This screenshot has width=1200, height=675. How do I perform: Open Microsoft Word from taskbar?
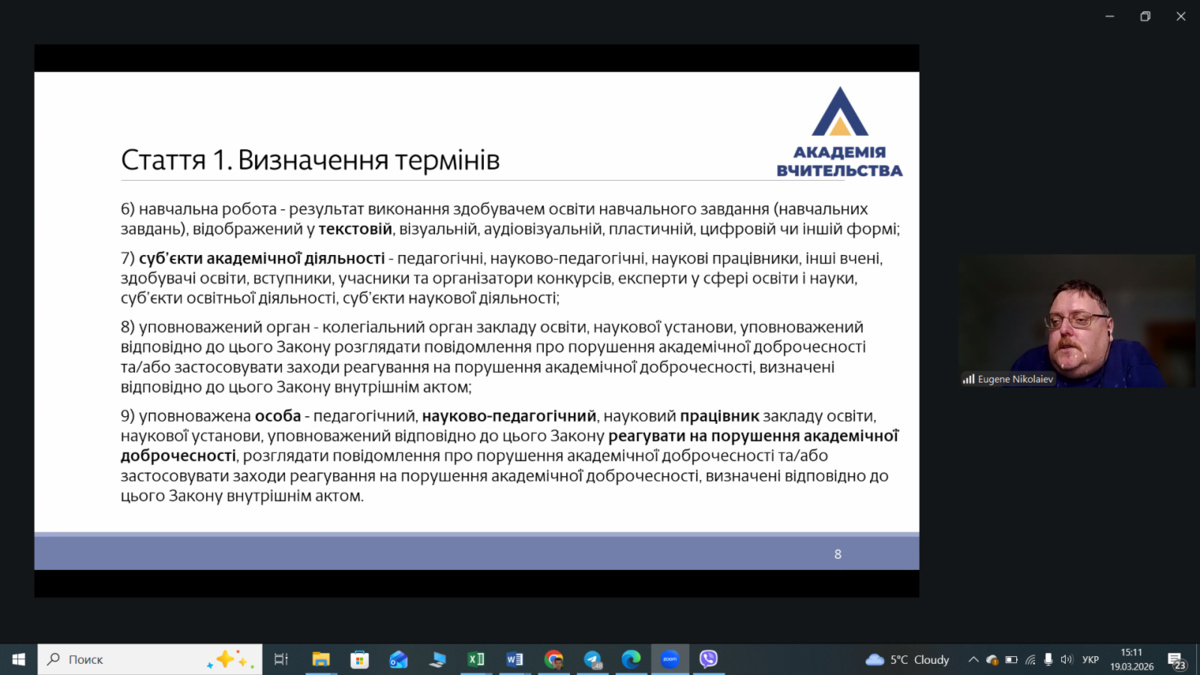pos(515,659)
